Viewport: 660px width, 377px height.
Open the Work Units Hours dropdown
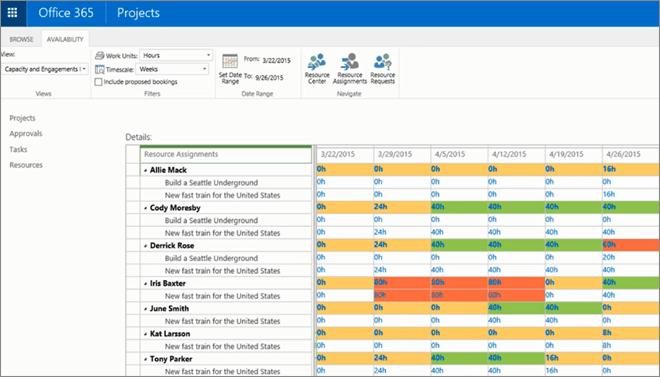(x=176, y=55)
